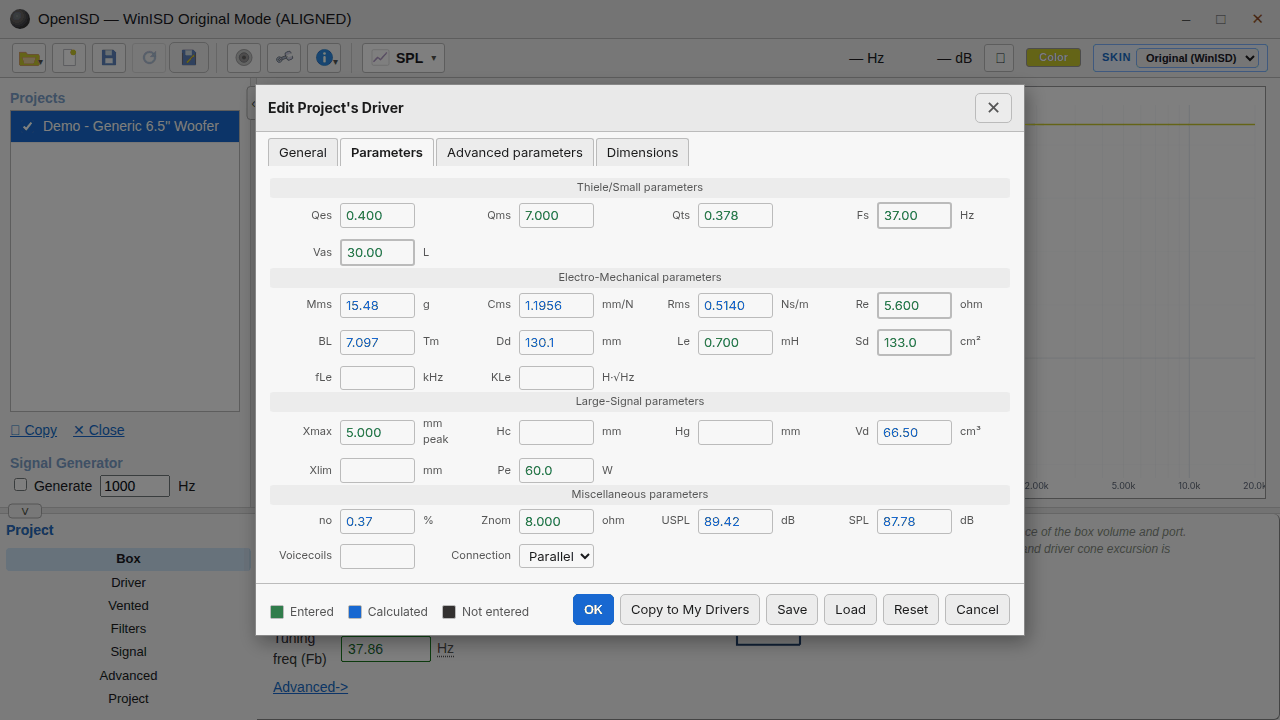
Task: Open the Connection dropdown set to Parallel
Action: (556, 556)
